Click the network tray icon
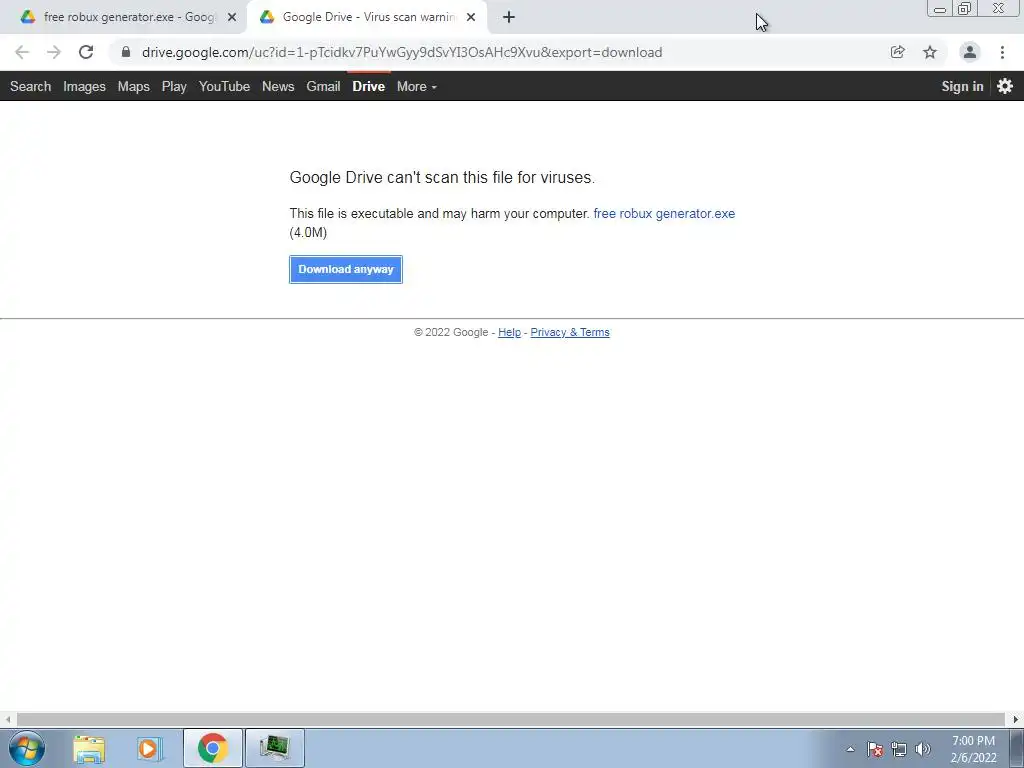 [899, 749]
